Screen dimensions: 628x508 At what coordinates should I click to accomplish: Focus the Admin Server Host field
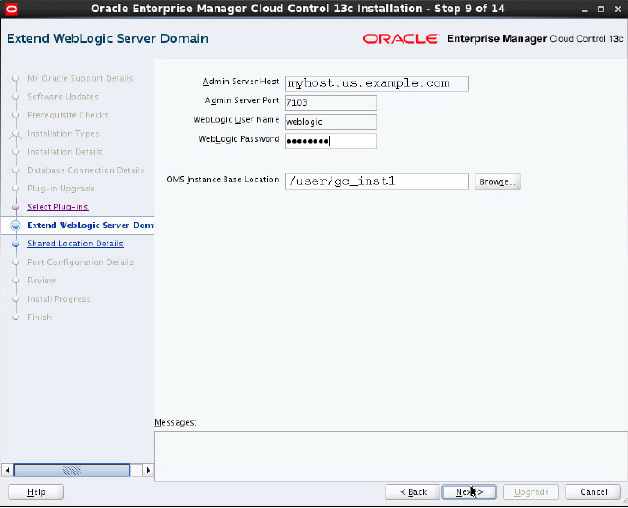(376, 84)
